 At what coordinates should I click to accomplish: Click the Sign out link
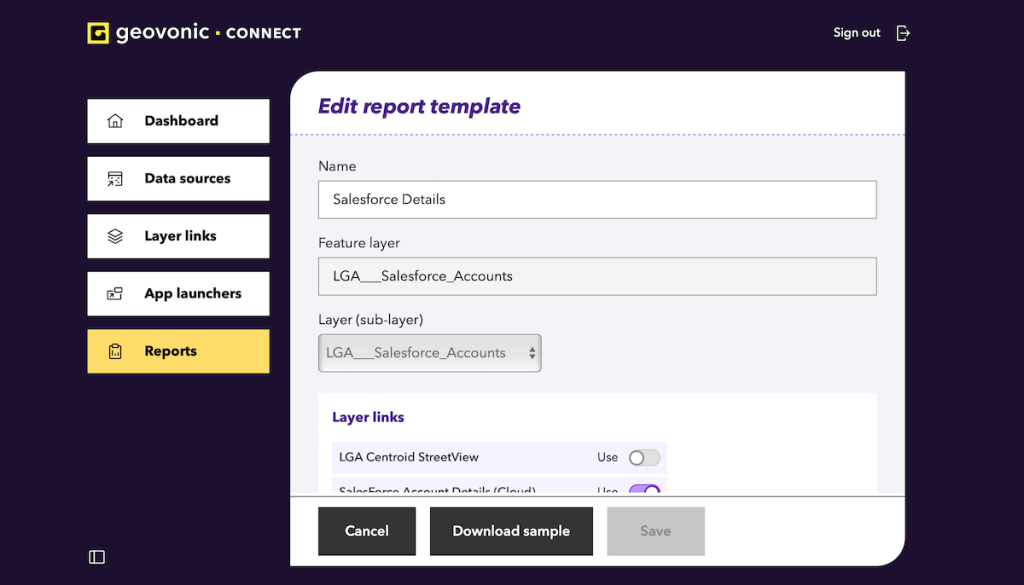(x=856, y=33)
